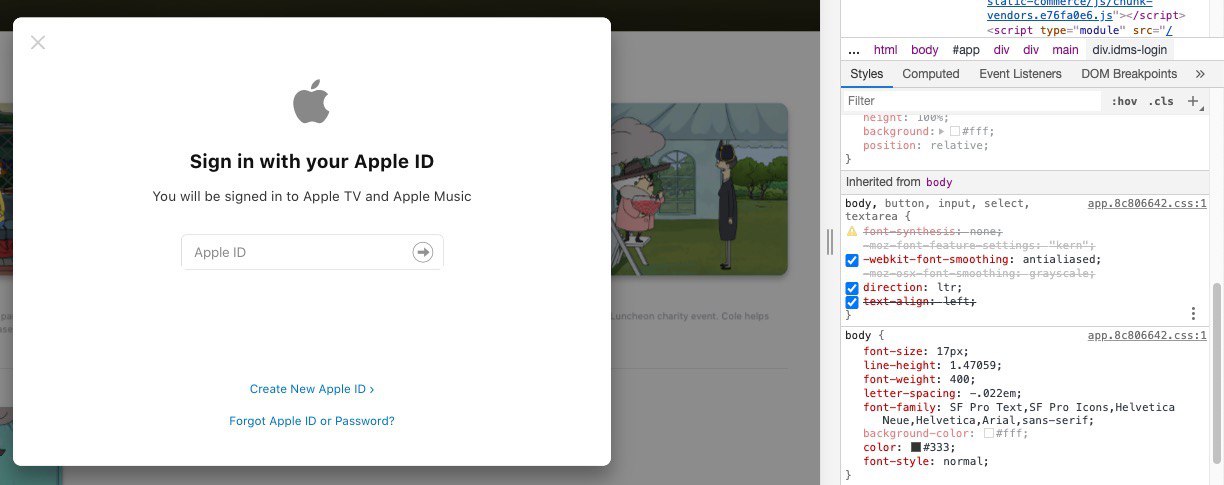Viewport: 1224px width, 485px height.
Task: Click the body link in Inherited from
Action: tap(939, 182)
